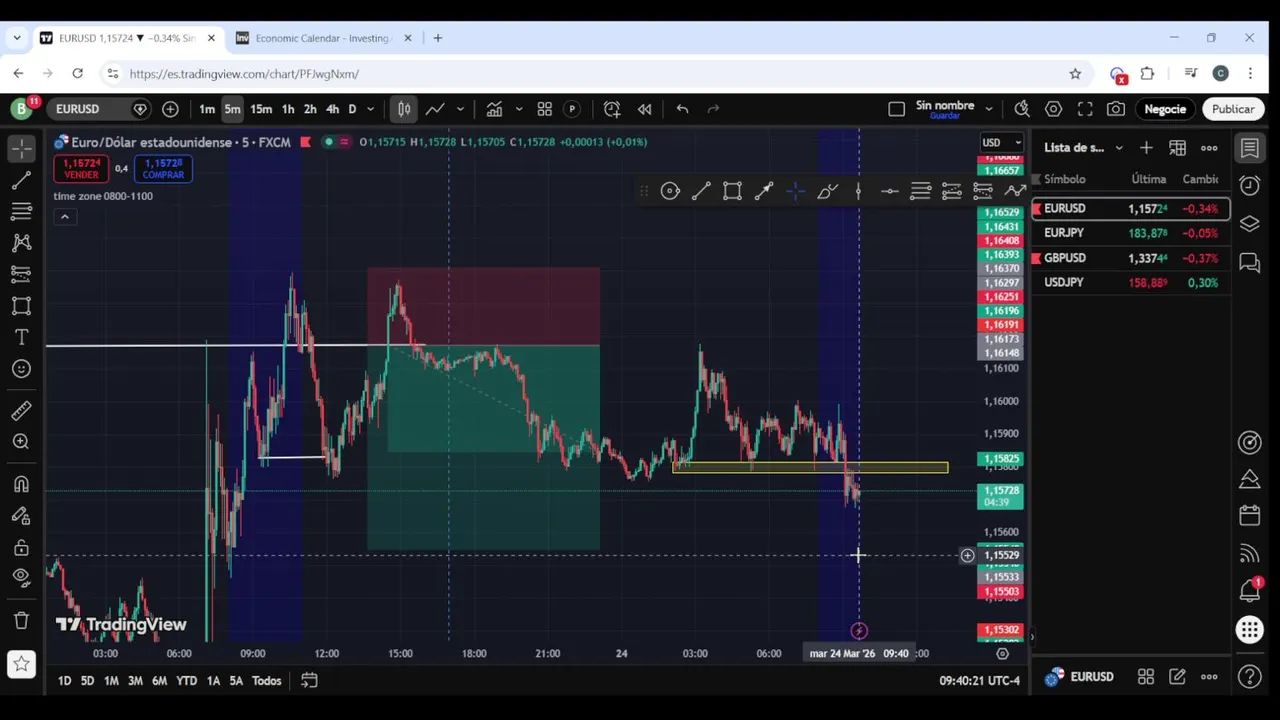
Task: Switch to Economic Calendar browser tab
Action: pos(323,38)
